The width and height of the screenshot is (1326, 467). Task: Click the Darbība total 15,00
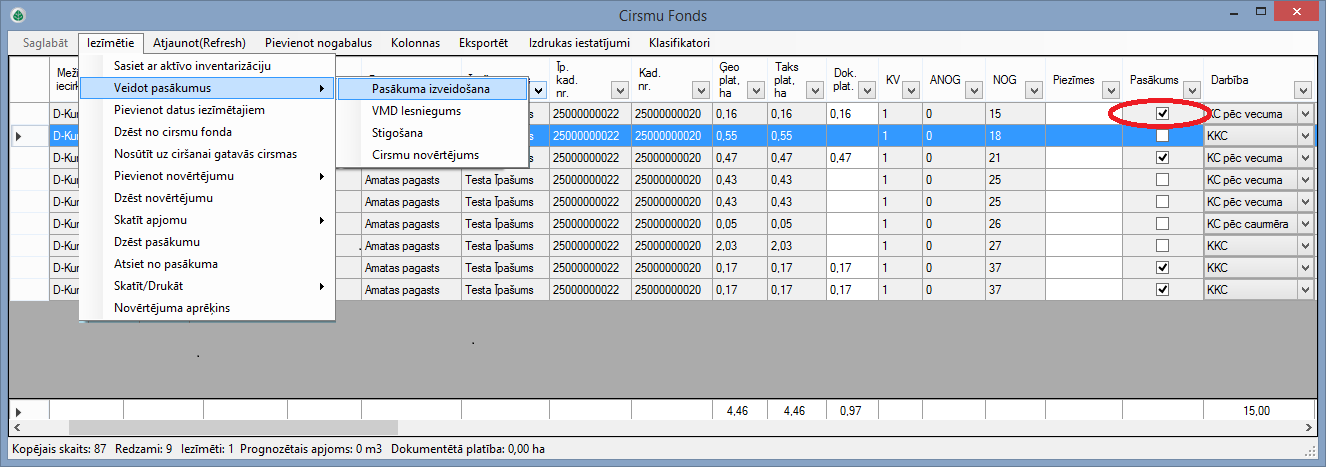coord(1257,410)
